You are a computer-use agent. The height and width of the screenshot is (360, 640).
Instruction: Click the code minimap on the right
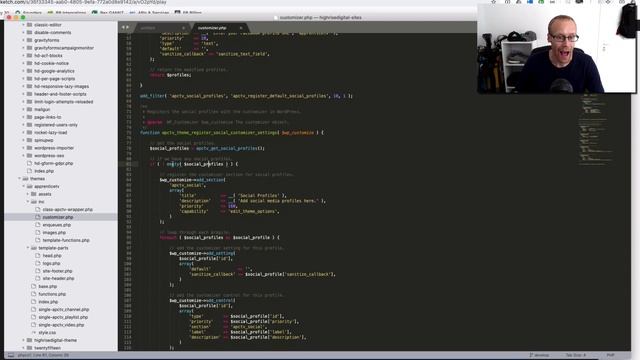[596, 130]
